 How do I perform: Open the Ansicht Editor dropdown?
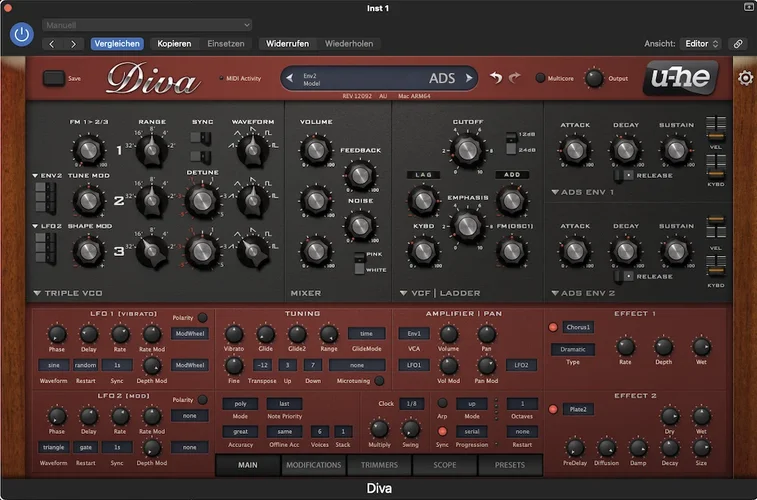tap(699, 44)
